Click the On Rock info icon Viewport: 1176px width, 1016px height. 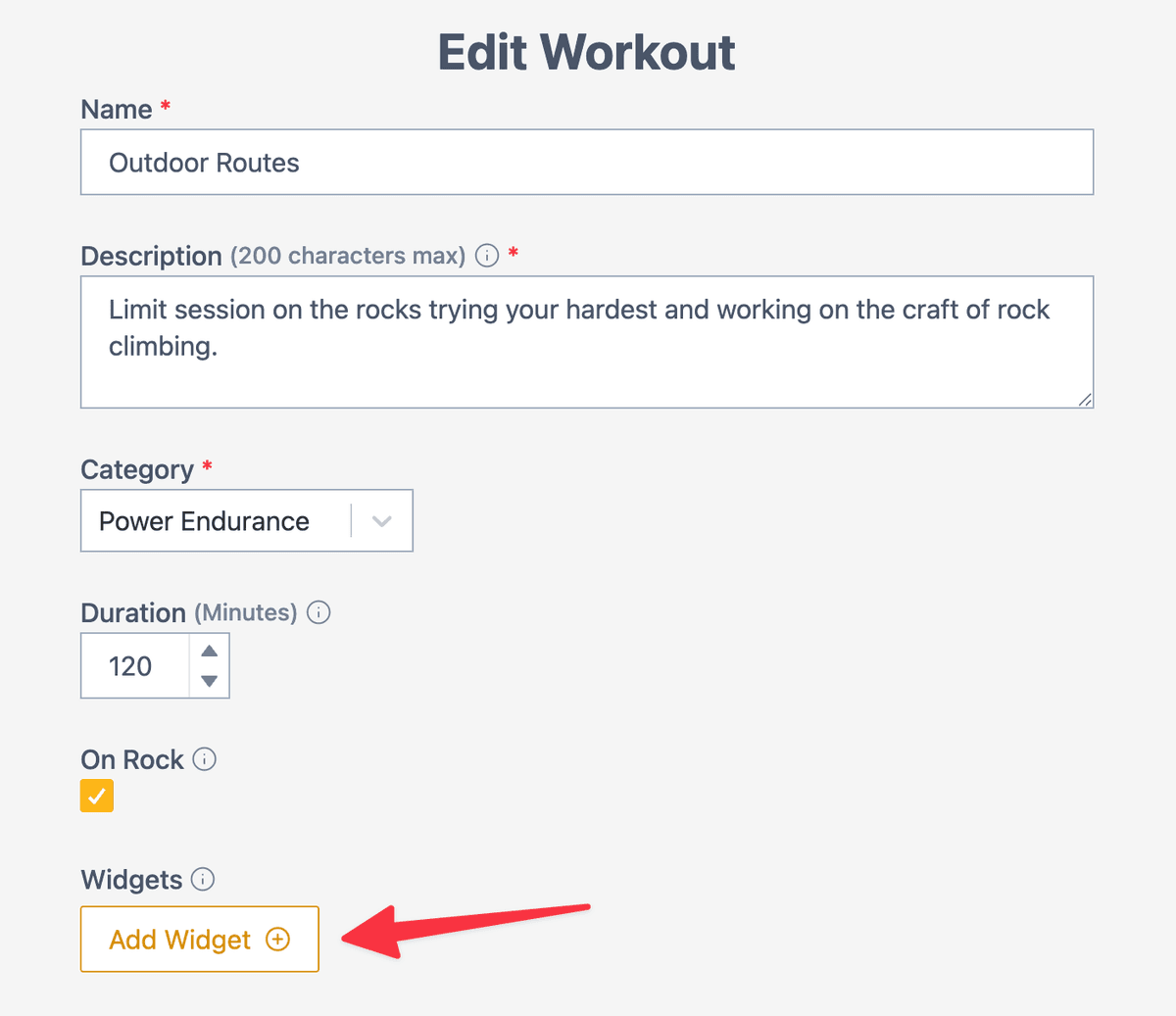tap(204, 759)
